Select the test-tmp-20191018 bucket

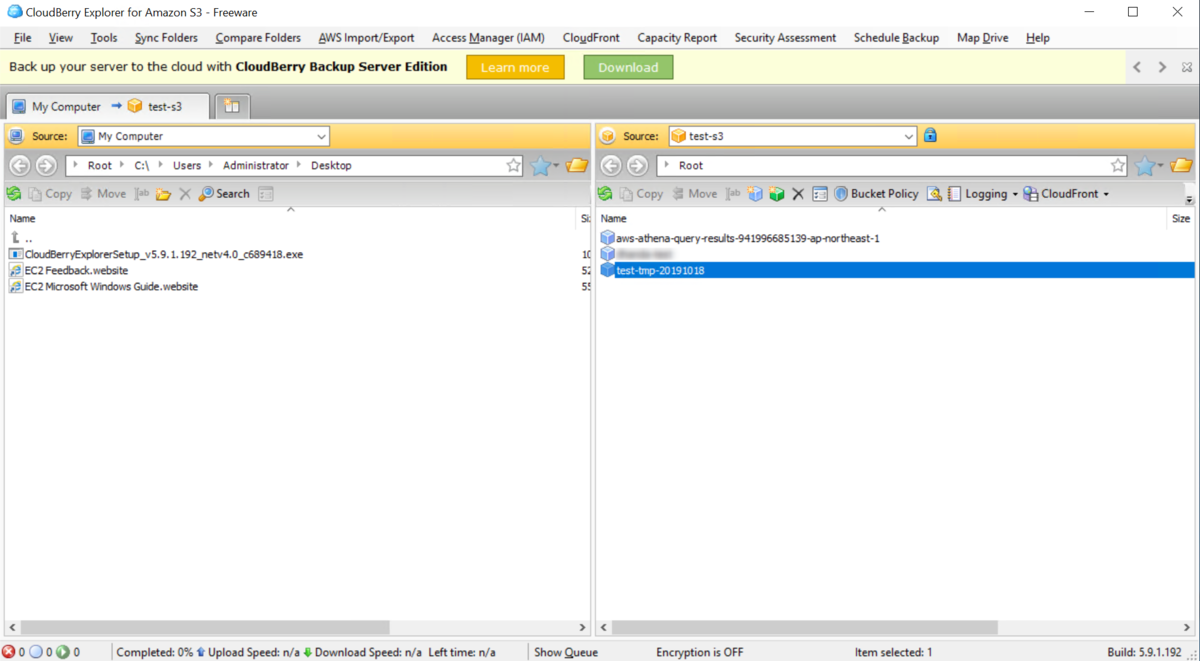pos(896,270)
